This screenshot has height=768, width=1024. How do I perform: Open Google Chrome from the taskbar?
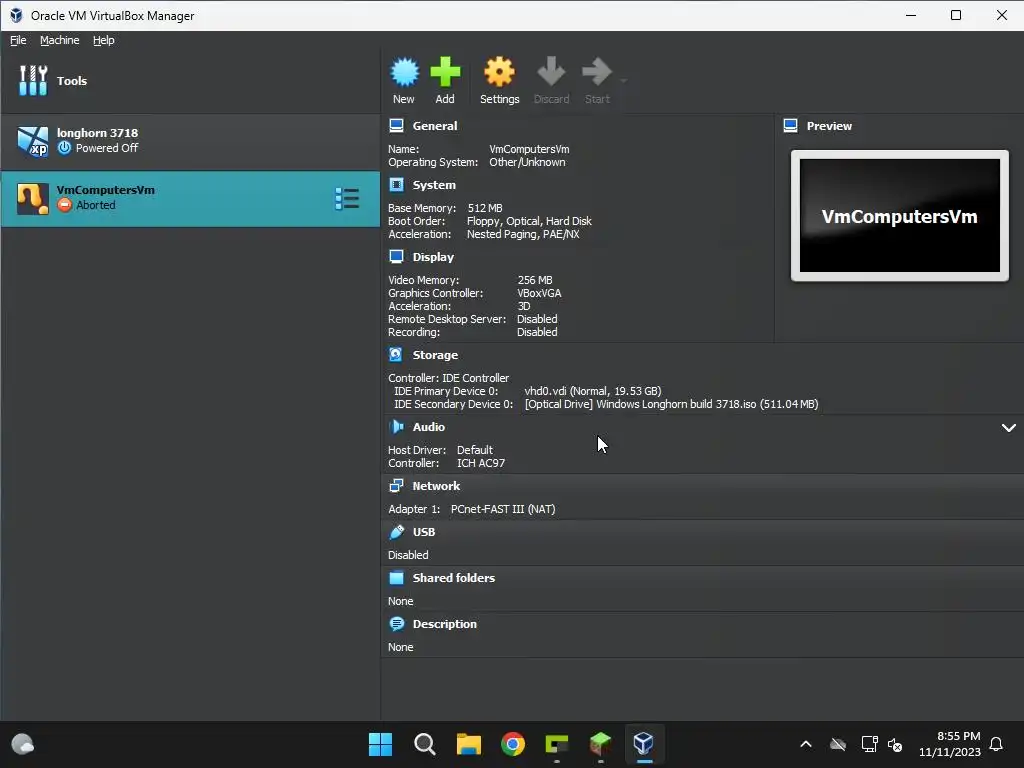pos(513,744)
